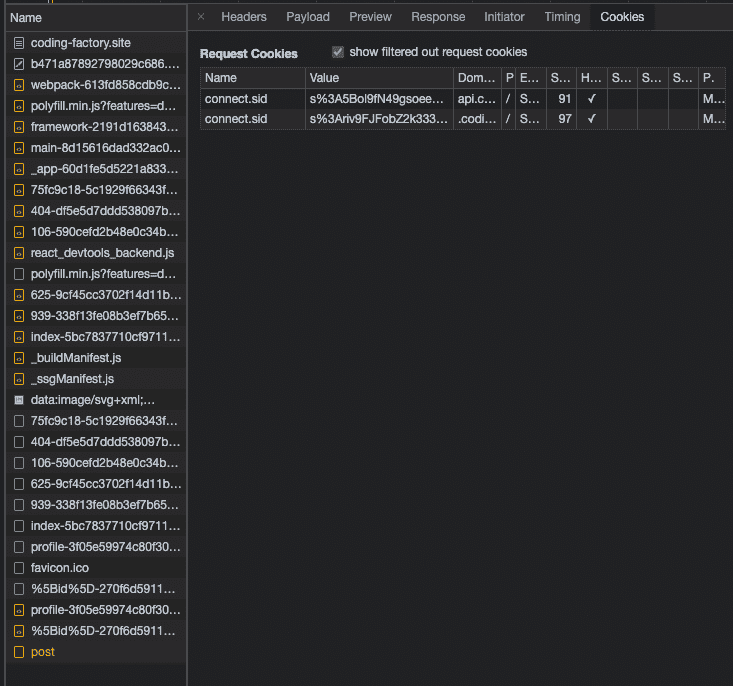The height and width of the screenshot is (686, 733).
Task: Click the icon next to _ssgManifest.js
Action: coord(19,379)
